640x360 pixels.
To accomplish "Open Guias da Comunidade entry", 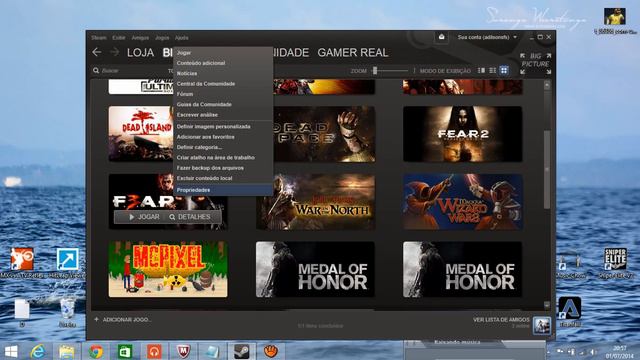I will pos(223,104).
